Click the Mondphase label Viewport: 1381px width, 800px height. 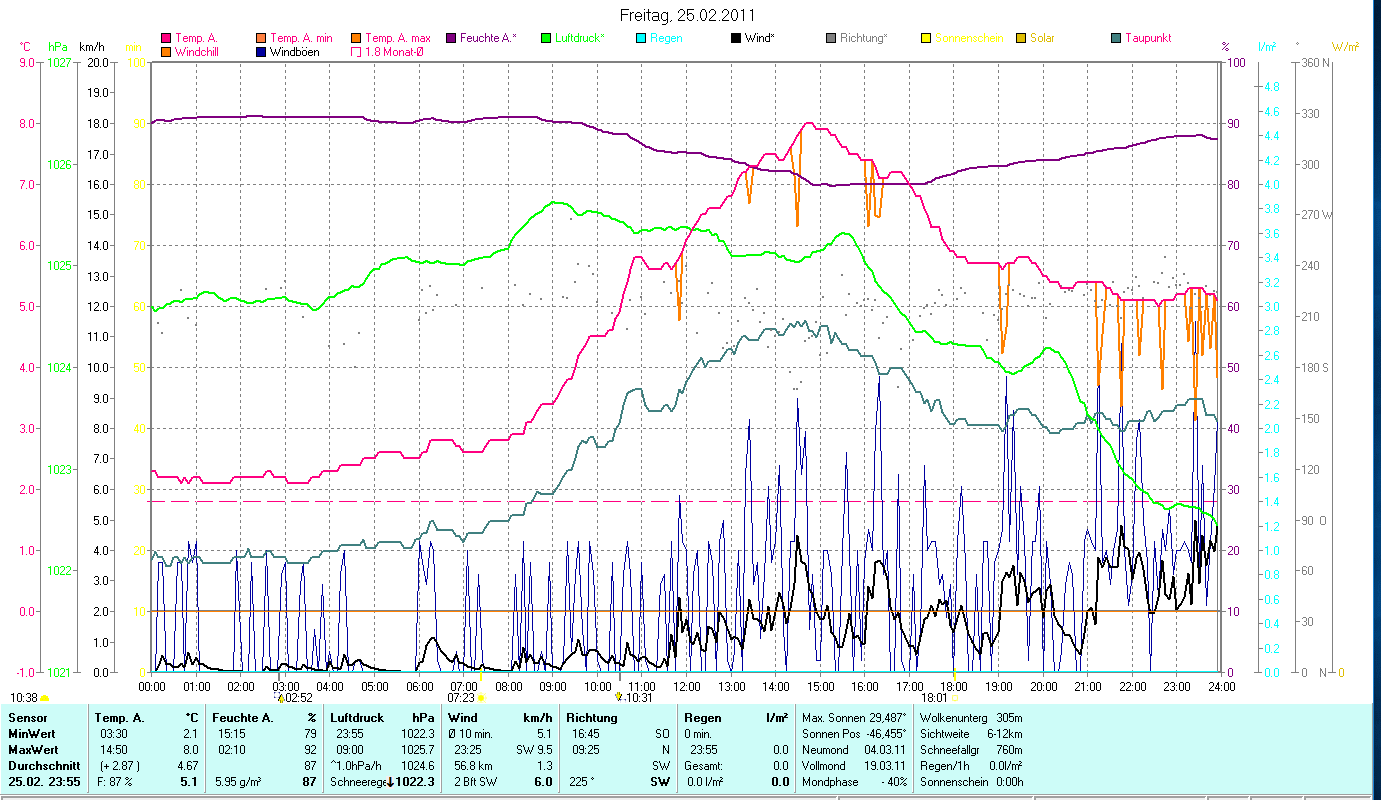pyautogui.click(x=829, y=782)
